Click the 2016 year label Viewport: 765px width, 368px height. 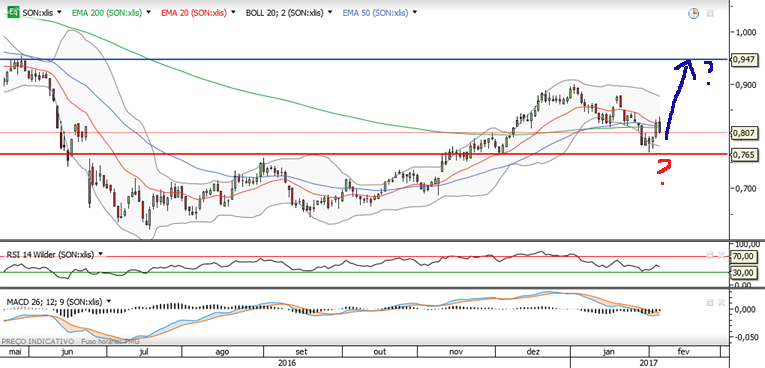click(286, 363)
